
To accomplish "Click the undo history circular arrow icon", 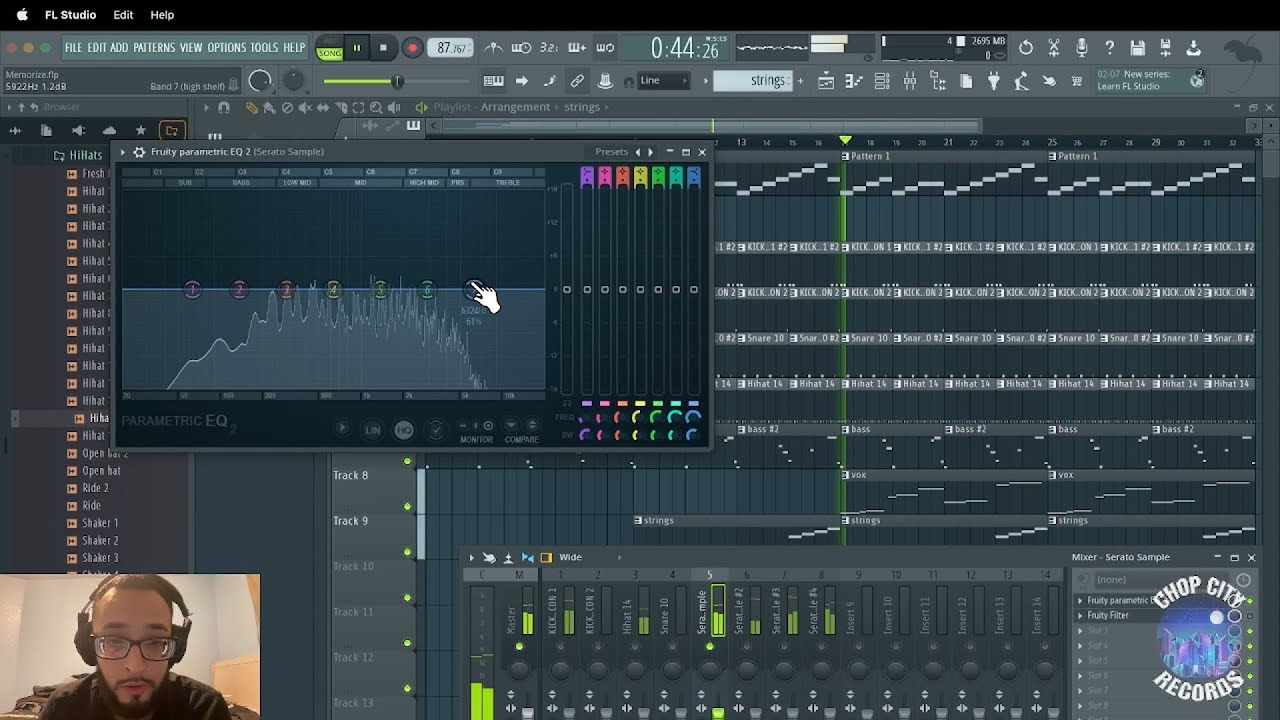I will coord(1025,47).
